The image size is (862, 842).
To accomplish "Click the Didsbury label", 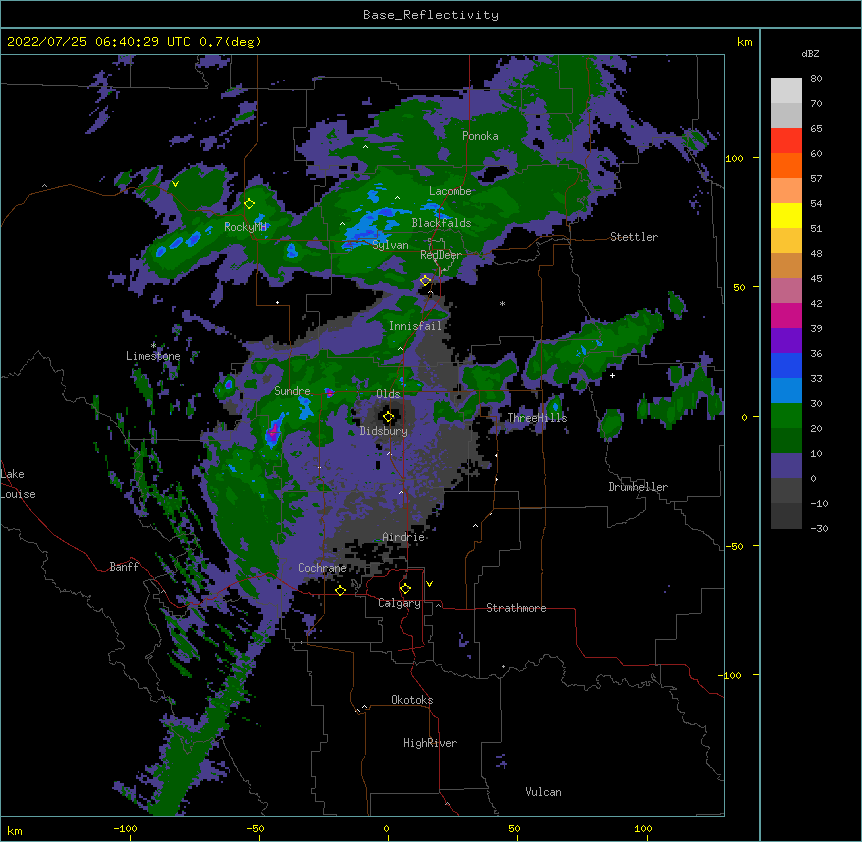I will [x=383, y=431].
